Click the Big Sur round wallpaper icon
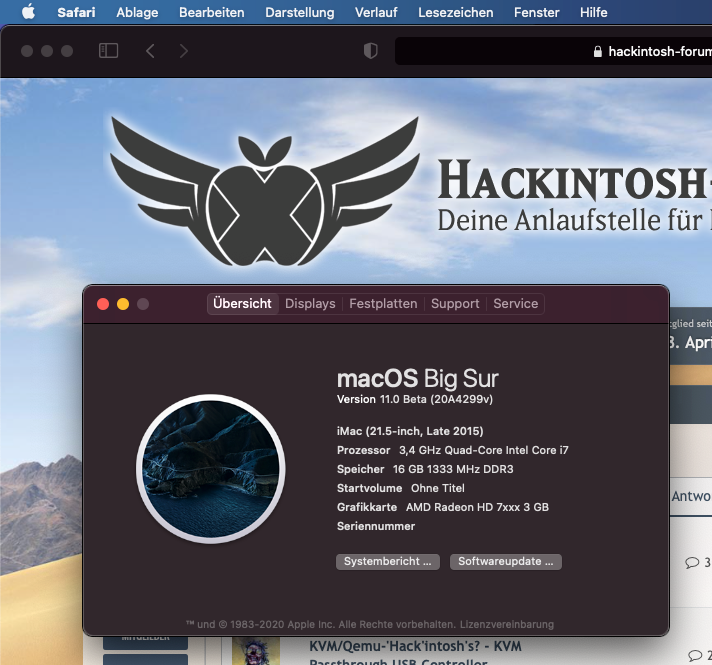Viewport: 712px width, 665px height. [x=211, y=469]
